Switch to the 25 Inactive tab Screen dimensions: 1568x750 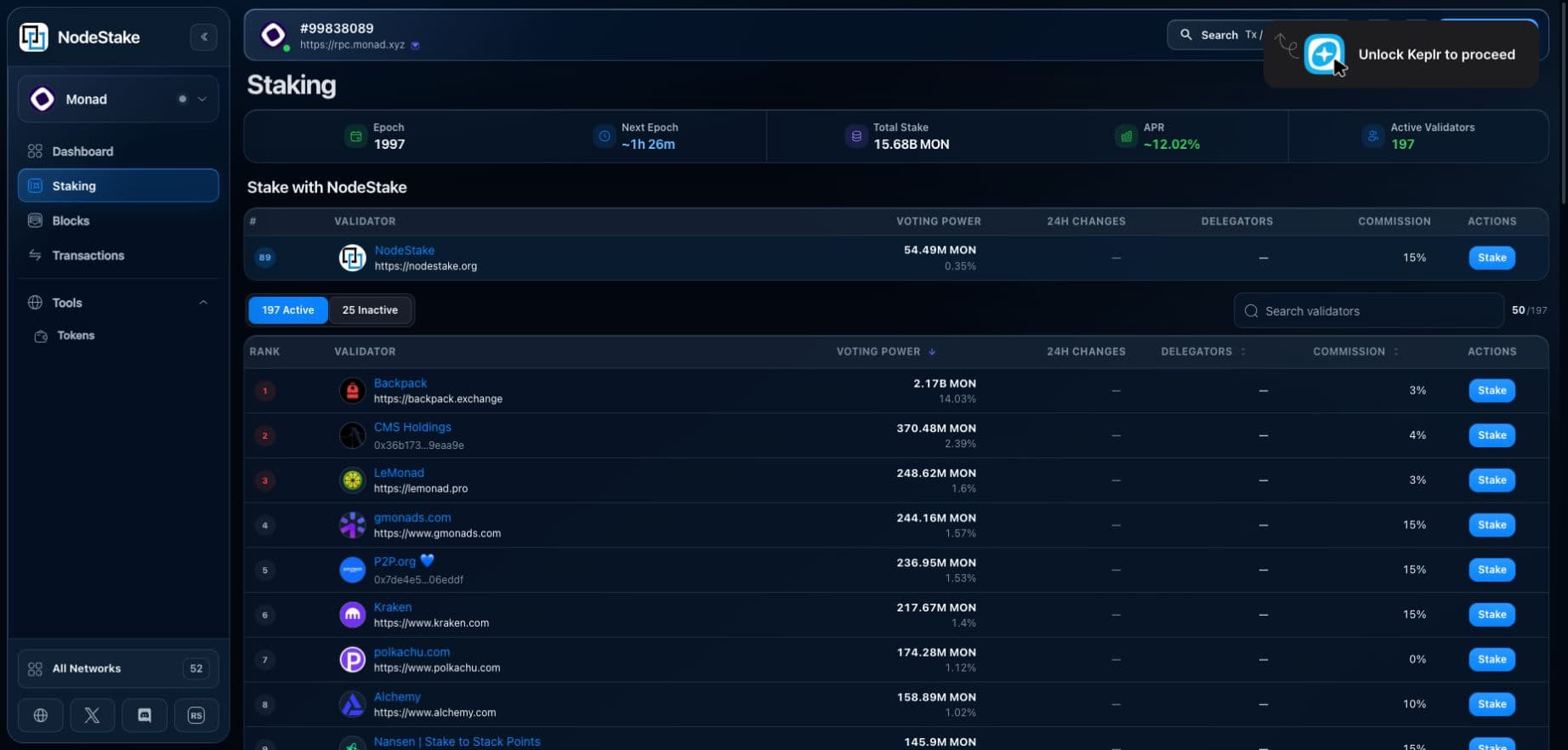(x=370, y=310)
